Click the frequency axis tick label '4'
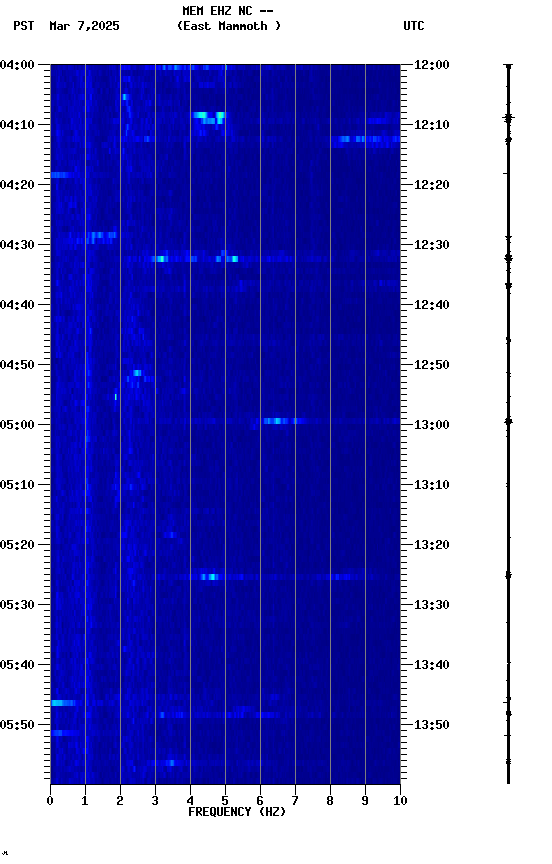This screenshot has height=864, width=552. pos(190,801)
